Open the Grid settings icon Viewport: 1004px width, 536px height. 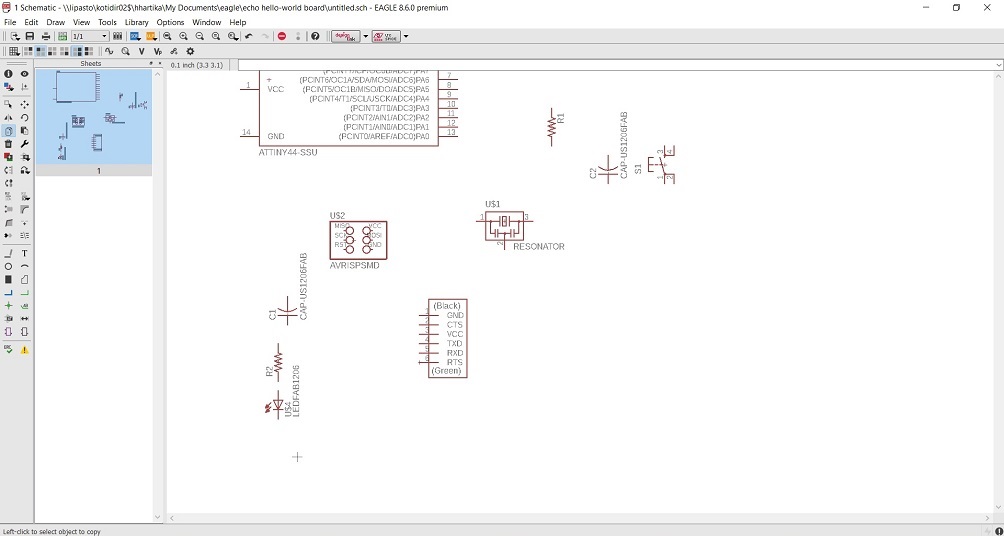[x=13, y=51]
